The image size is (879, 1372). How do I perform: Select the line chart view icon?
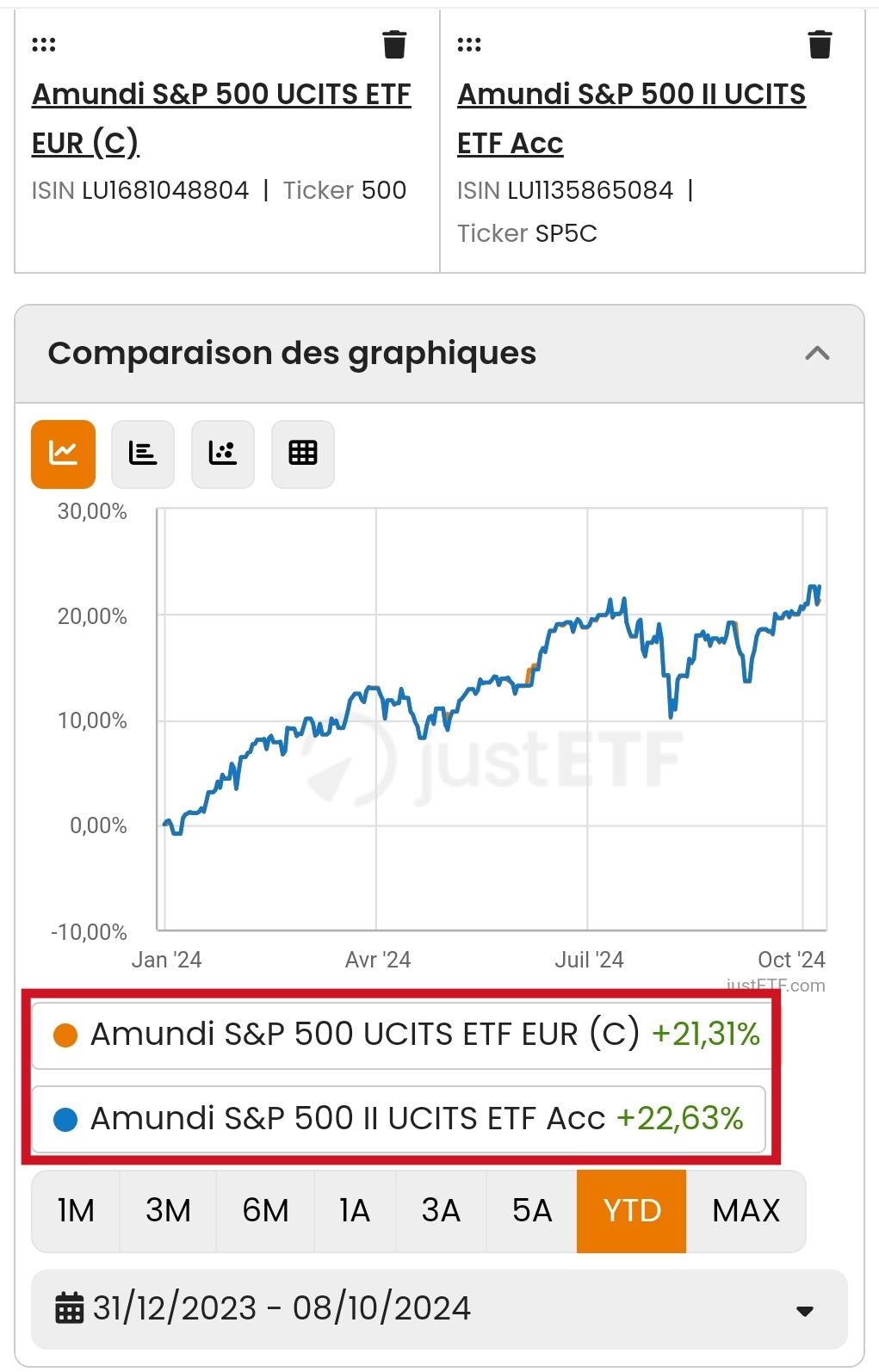coord(63,454)
